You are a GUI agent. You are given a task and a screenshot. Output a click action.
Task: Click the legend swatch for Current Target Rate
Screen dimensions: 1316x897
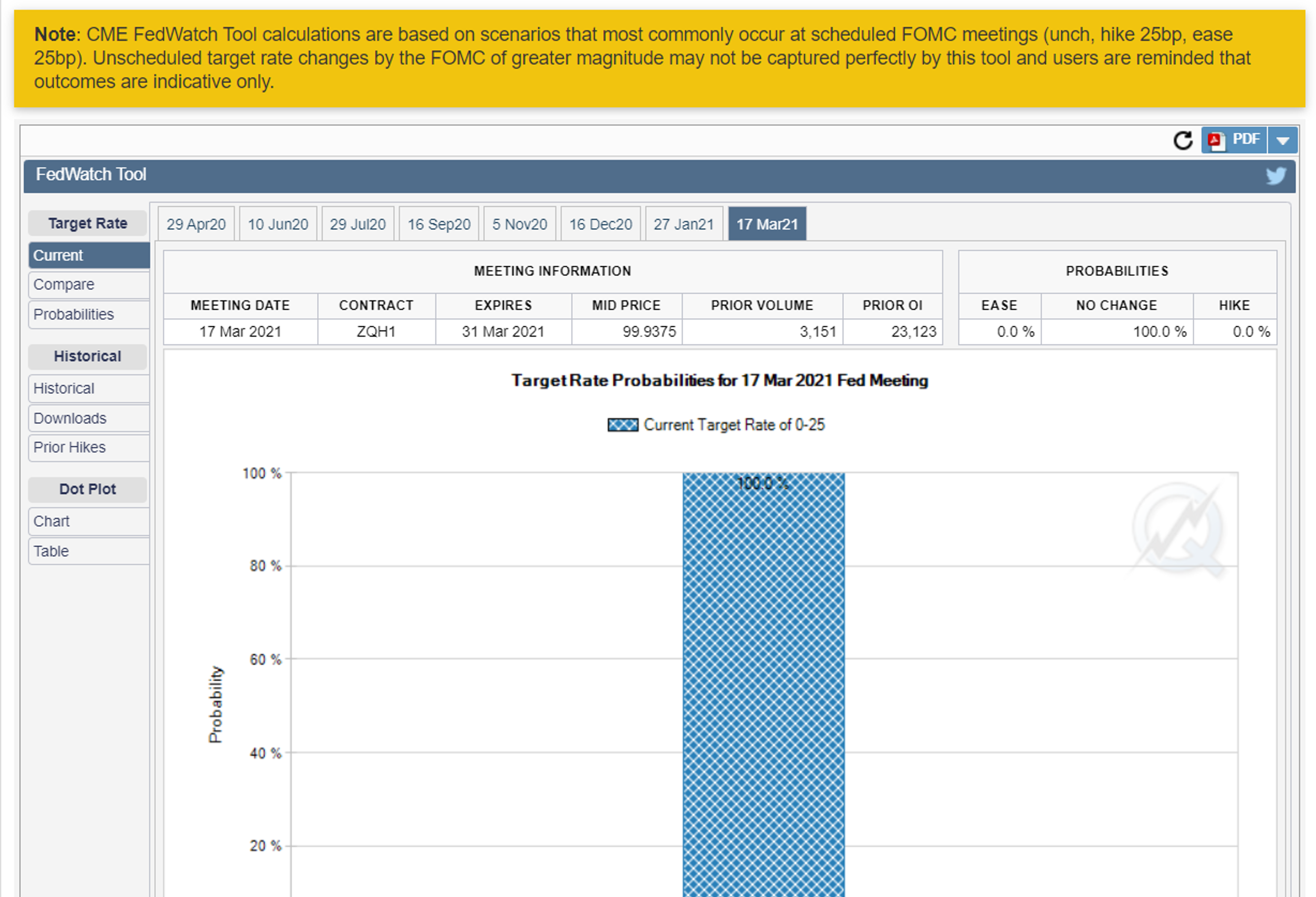(x=623, y=425)
